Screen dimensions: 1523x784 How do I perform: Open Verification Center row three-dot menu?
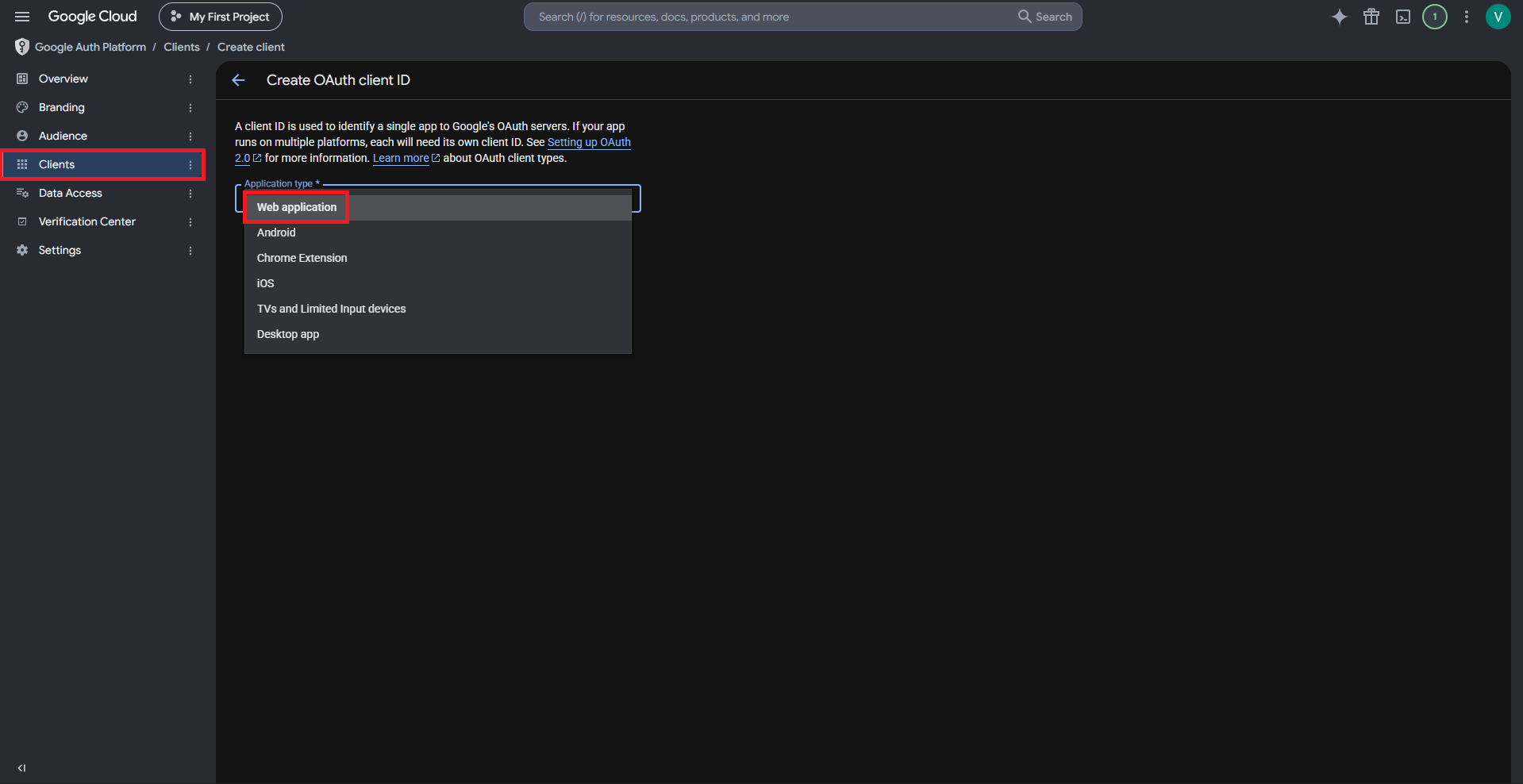click(x=190, y=222)
